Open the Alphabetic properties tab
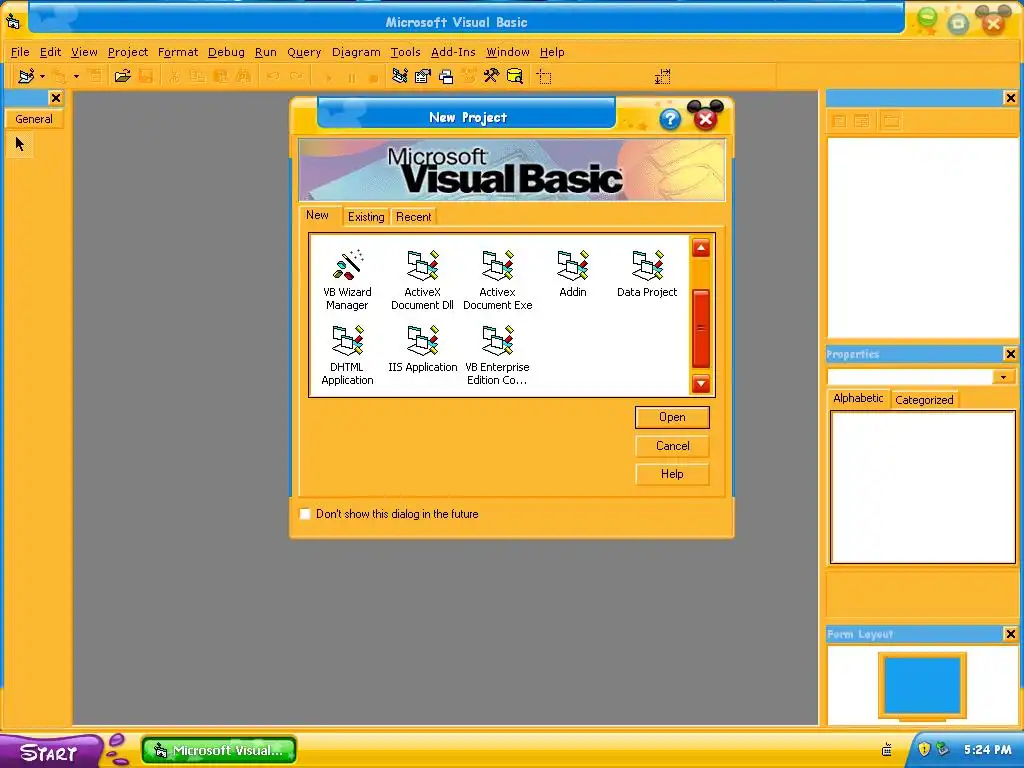 point(858,398)
